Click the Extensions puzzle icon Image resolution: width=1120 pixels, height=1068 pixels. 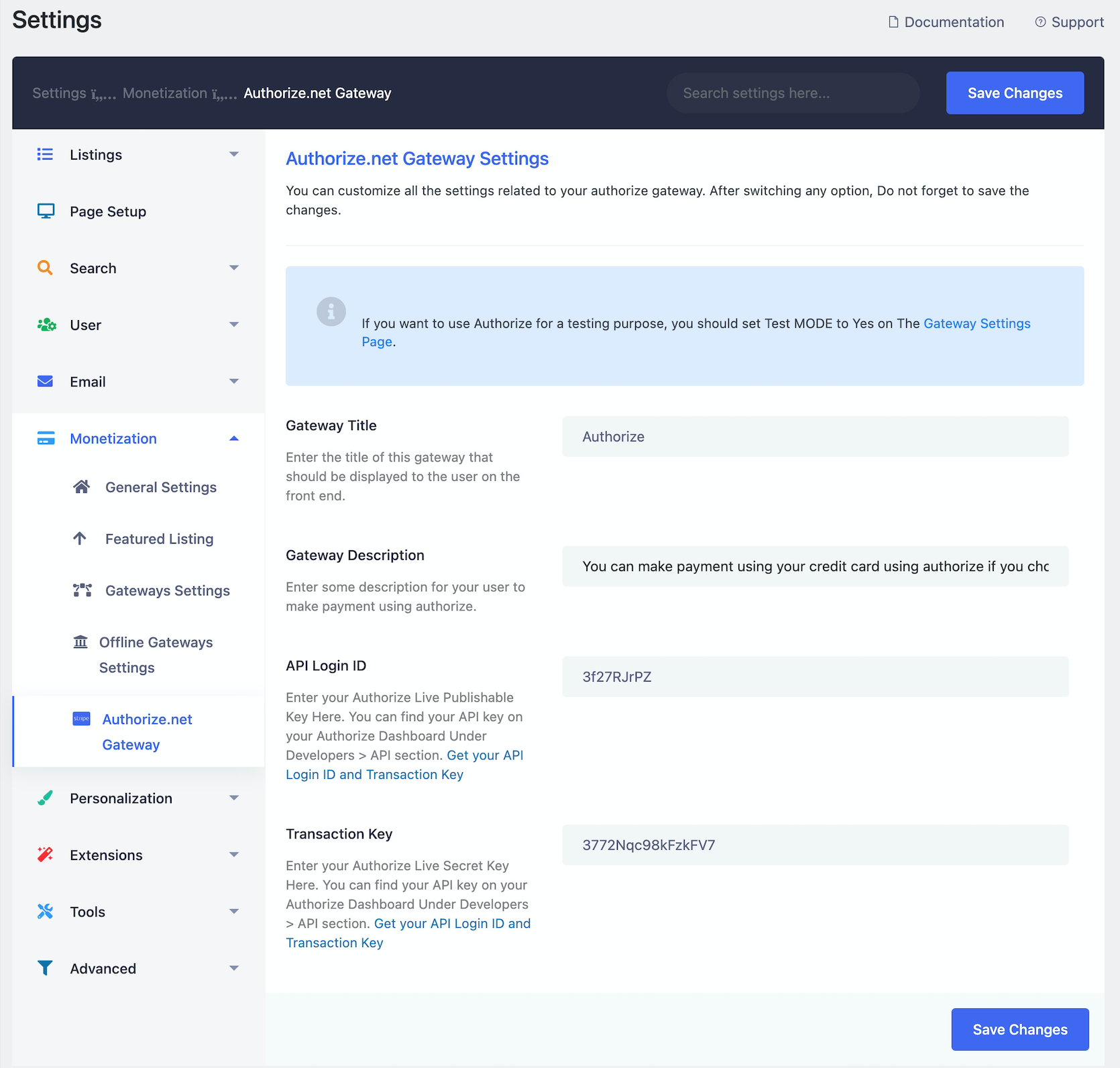[x=44, y=854]
